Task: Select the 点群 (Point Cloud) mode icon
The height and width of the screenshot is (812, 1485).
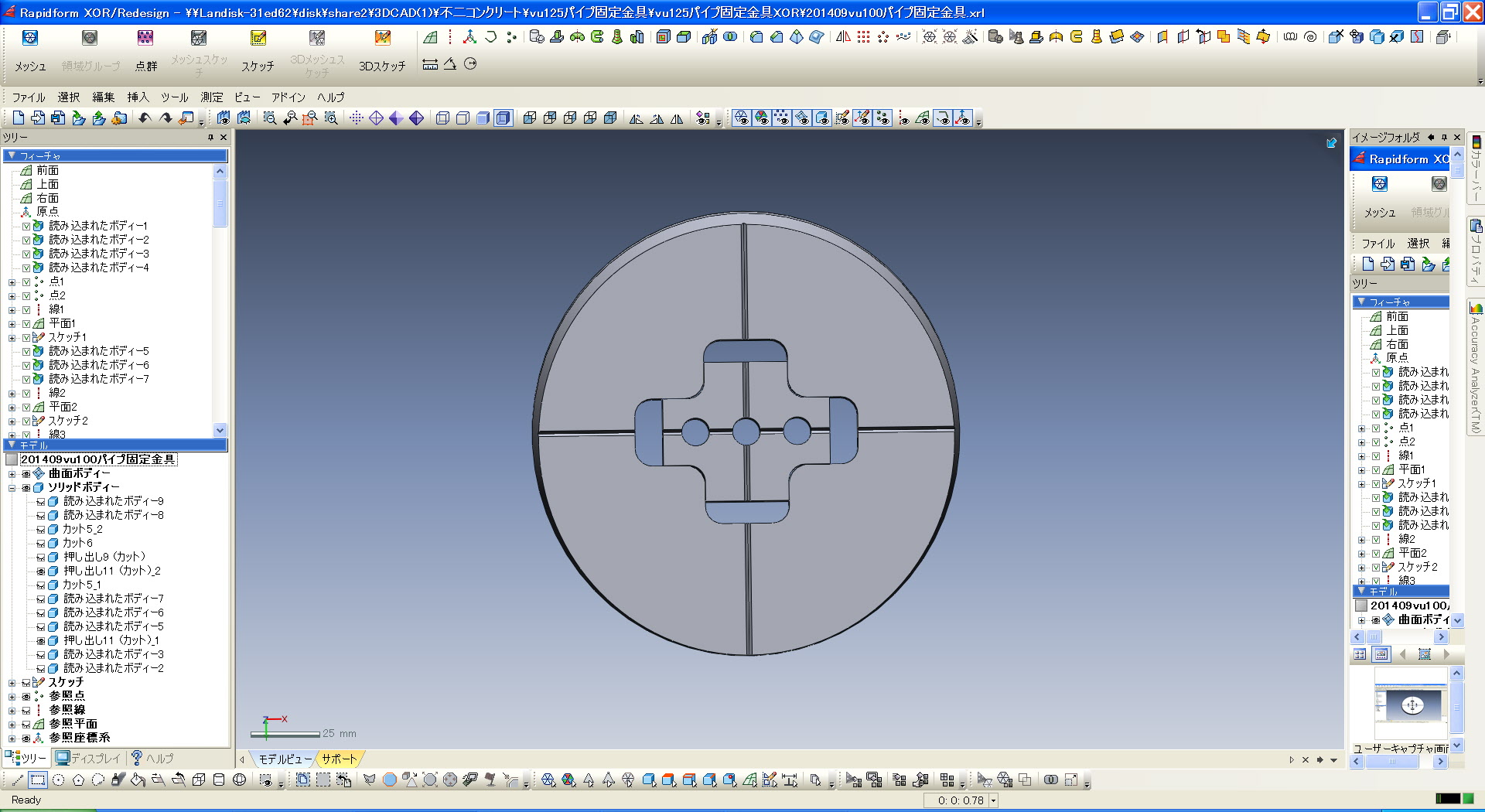Action: (x=145, y=39)
